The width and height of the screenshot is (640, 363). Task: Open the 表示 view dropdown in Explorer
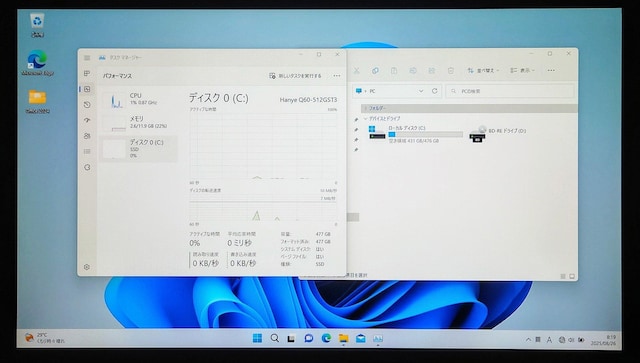point(522,71)
